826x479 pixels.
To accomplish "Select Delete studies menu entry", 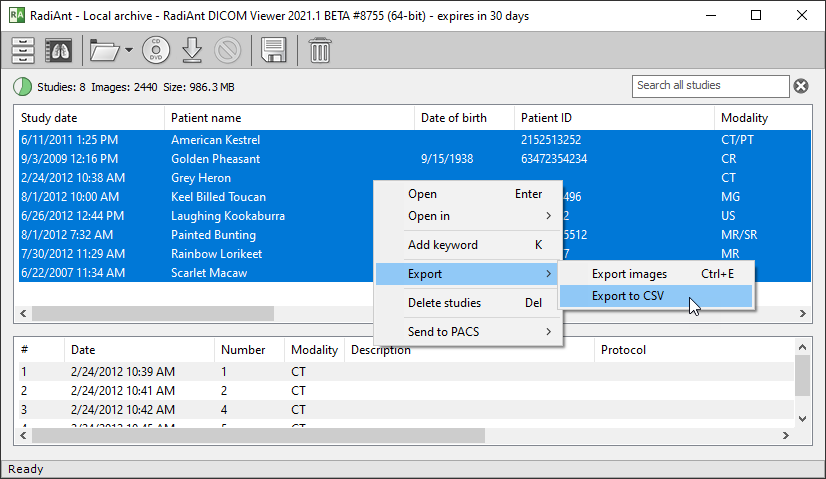I will point(468,303).
